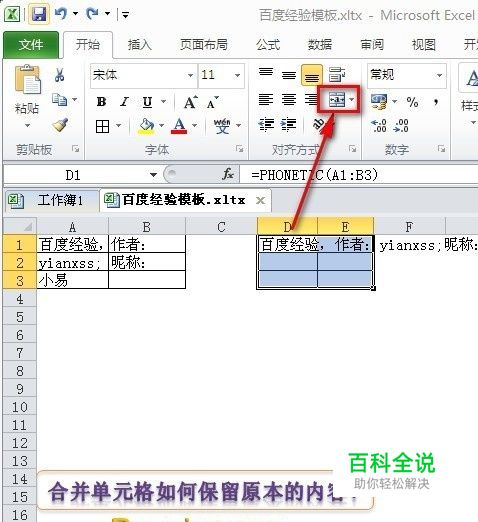This screenshot has height=522, width=478.
Task: Click the fx Insert Function button
Action: 228,174
